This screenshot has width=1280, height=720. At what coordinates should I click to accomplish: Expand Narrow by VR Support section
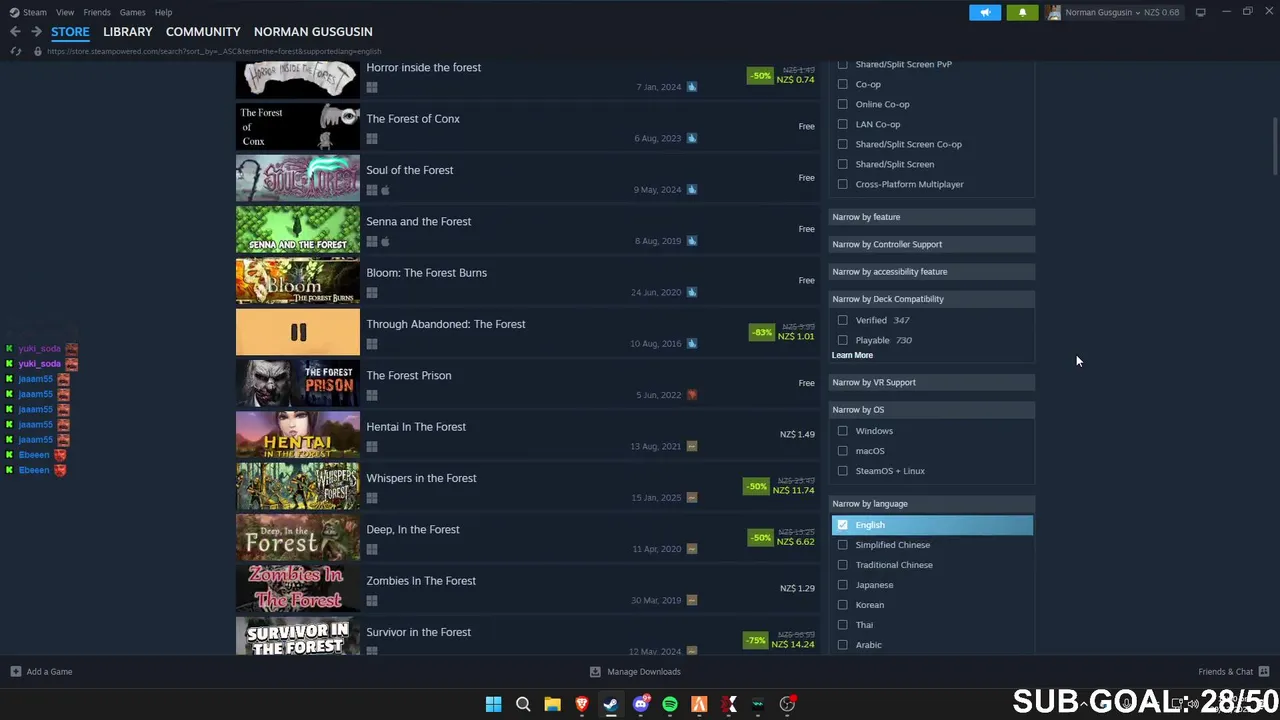[932, 382]
